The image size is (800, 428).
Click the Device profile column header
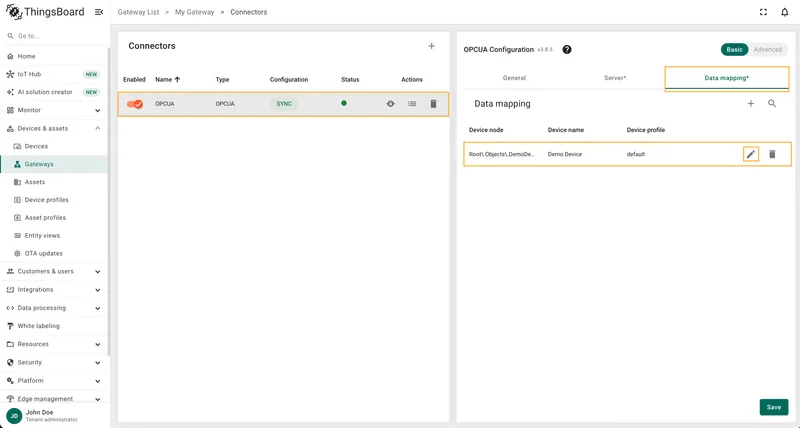tap(645, 130)
